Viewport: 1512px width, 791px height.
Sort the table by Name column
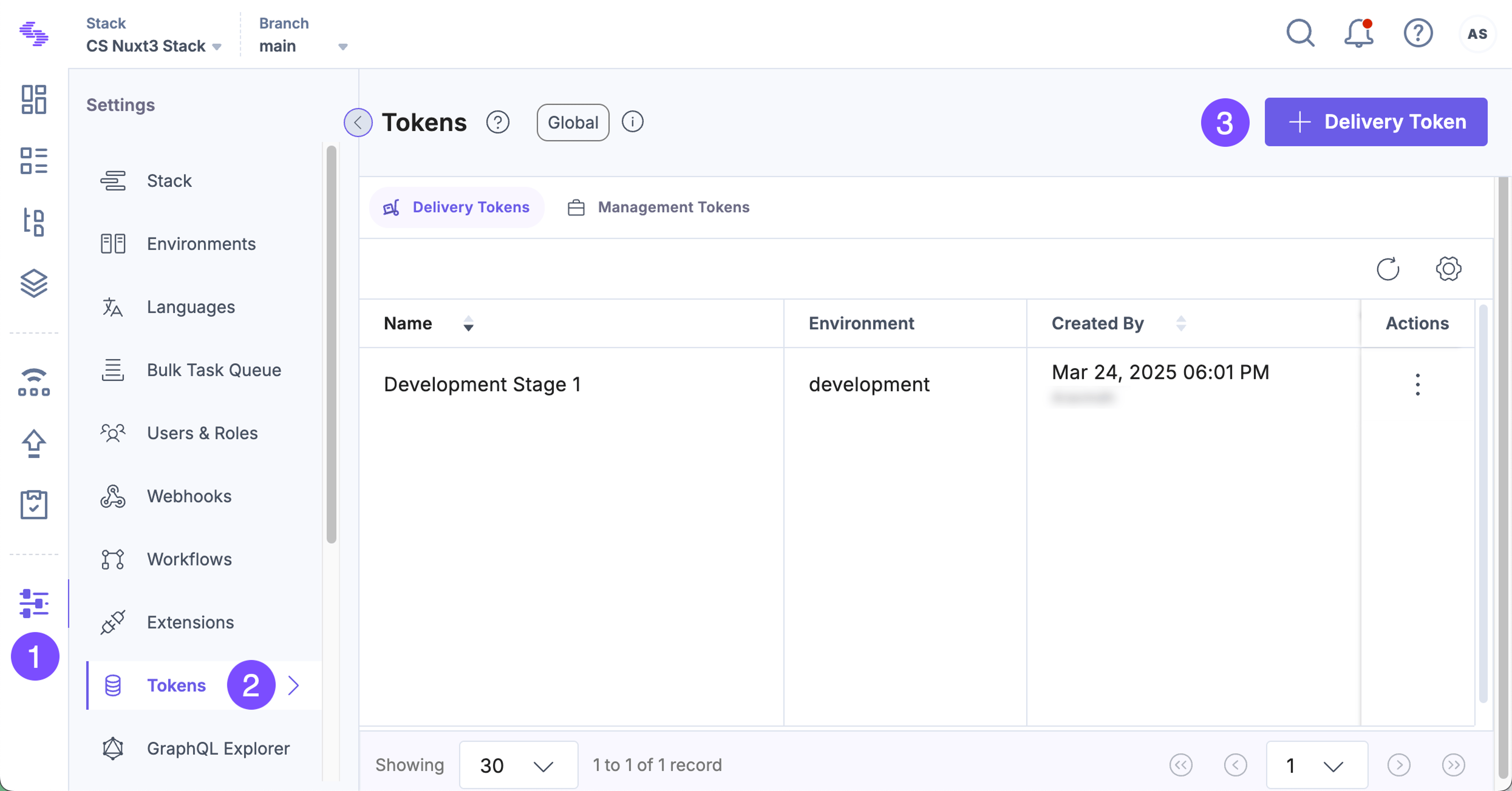(469, 323)
